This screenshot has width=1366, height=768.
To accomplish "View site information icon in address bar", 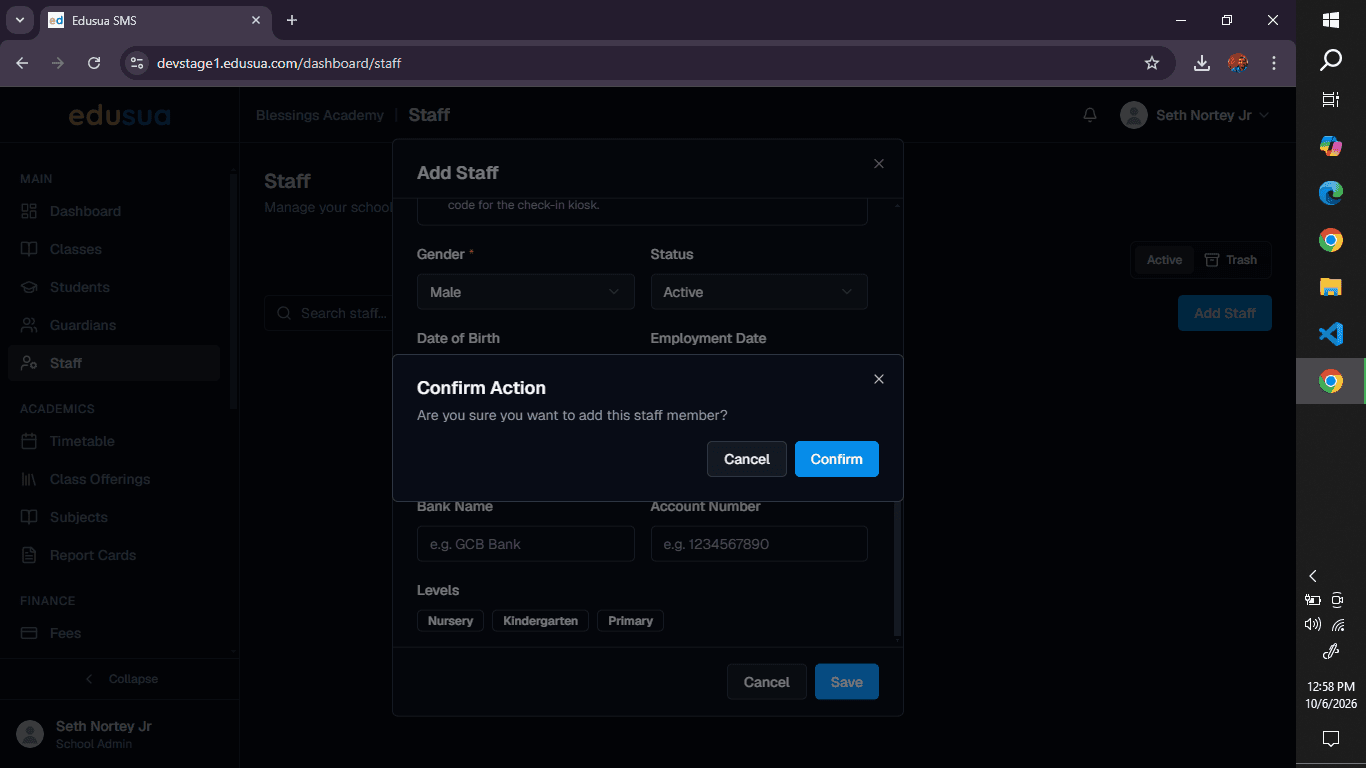I will [138, 63].
